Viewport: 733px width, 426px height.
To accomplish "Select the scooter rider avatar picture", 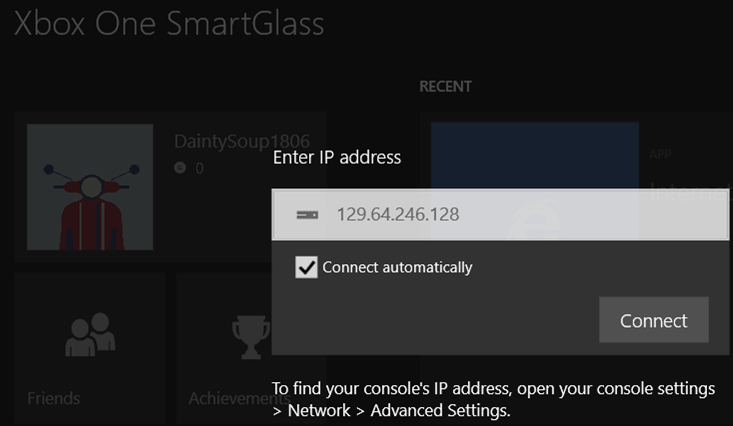I will 90,187.
